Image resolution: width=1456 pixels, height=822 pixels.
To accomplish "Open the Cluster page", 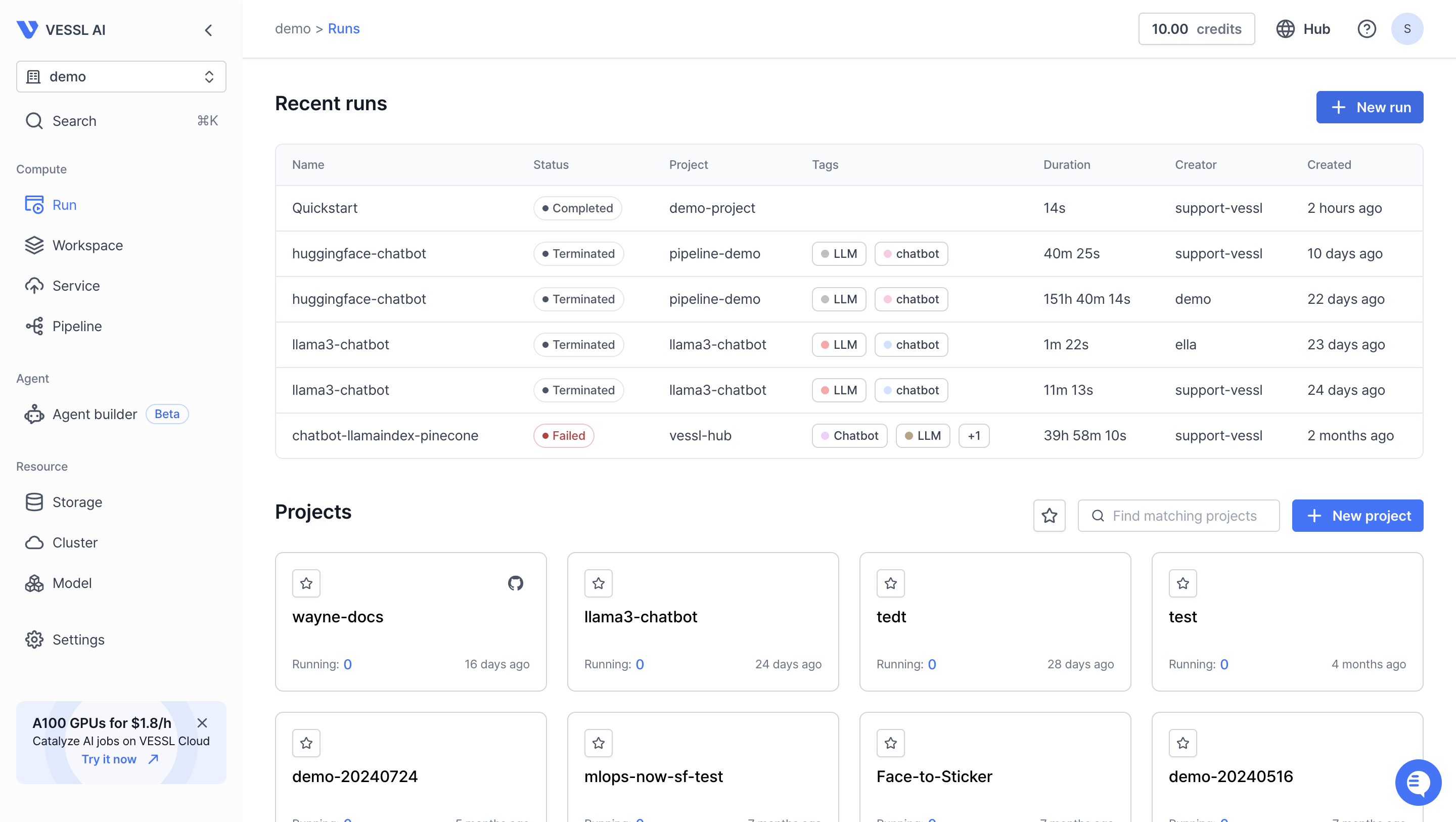I will 121,542.
